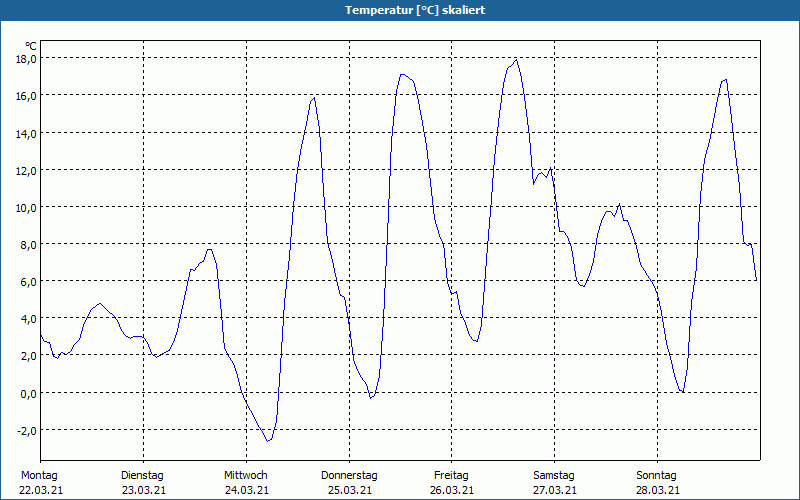800x500 pixels.
Task: Click the date 28.03.21
Action: click(x=658, y=490)
